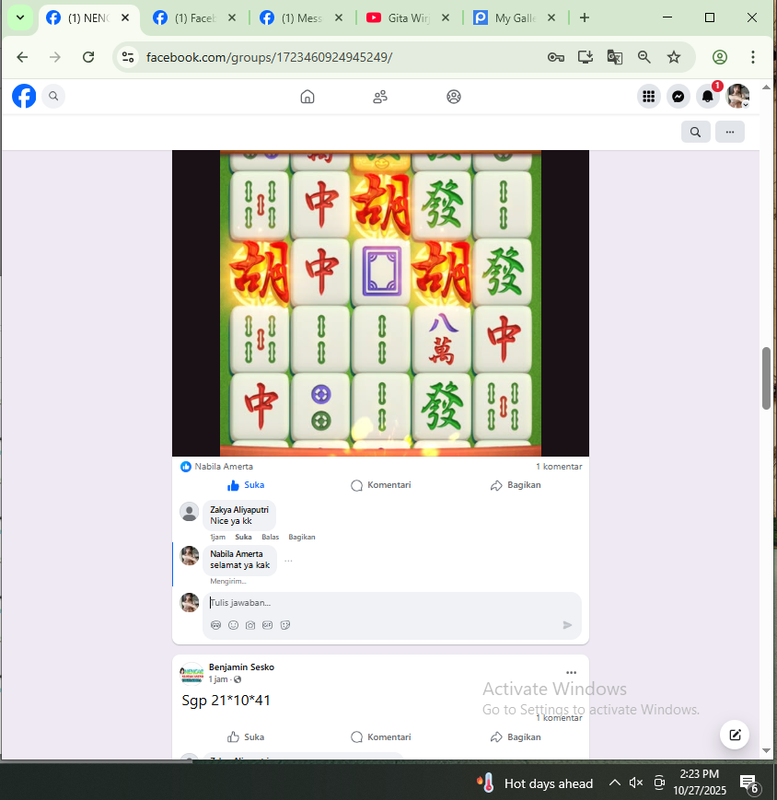Open the translate page icon
This screenshot has width=777, height=800.
click(x=615, y=57)
